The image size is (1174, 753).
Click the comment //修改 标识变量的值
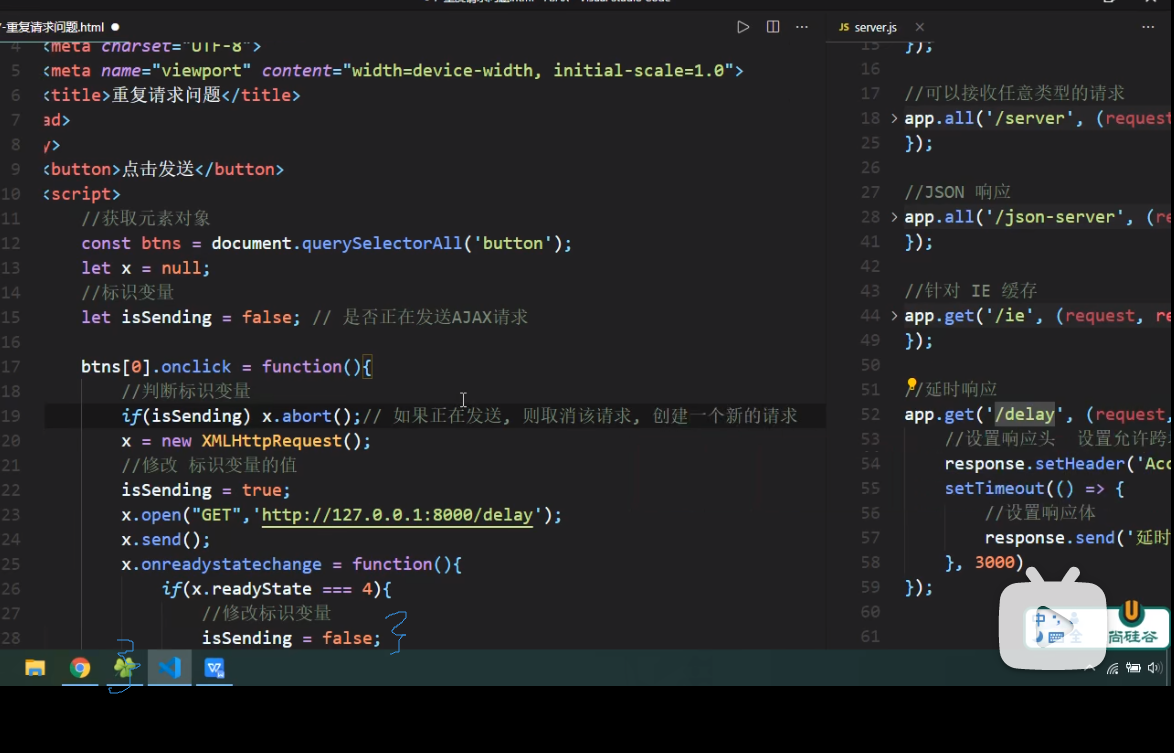209,466
